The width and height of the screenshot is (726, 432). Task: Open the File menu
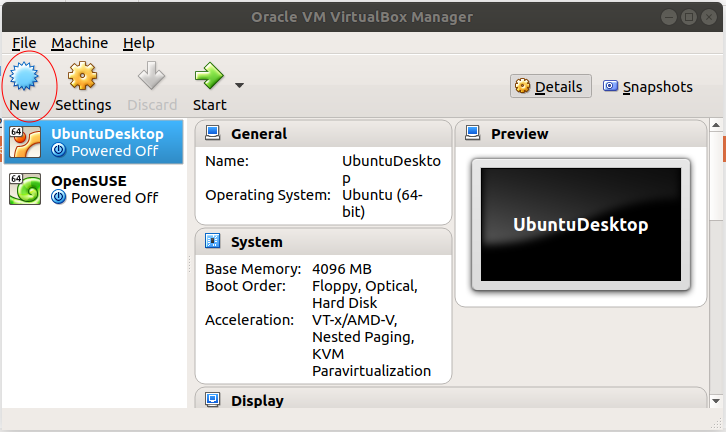(24, 43)
